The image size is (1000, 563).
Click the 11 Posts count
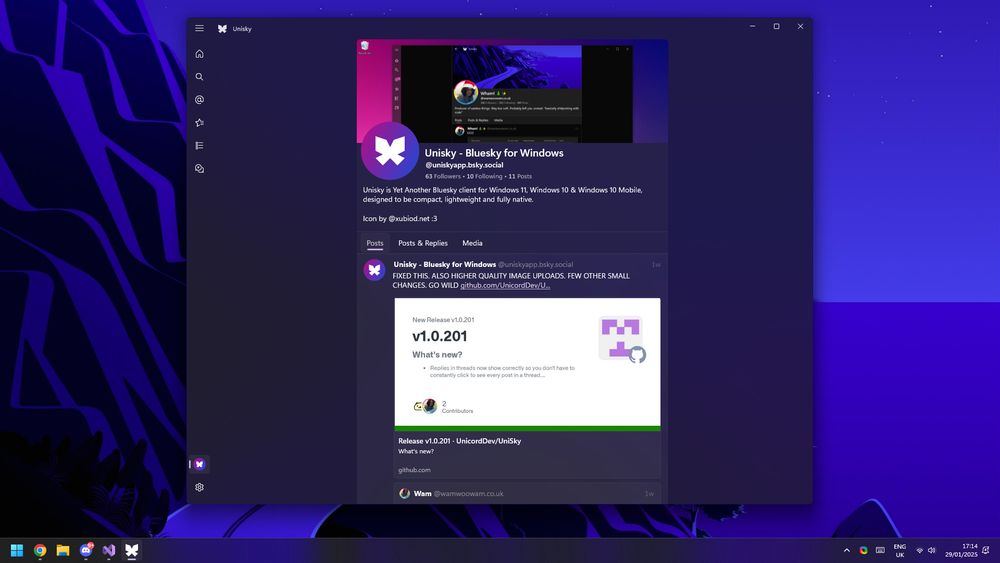click(x=520, y=177)
